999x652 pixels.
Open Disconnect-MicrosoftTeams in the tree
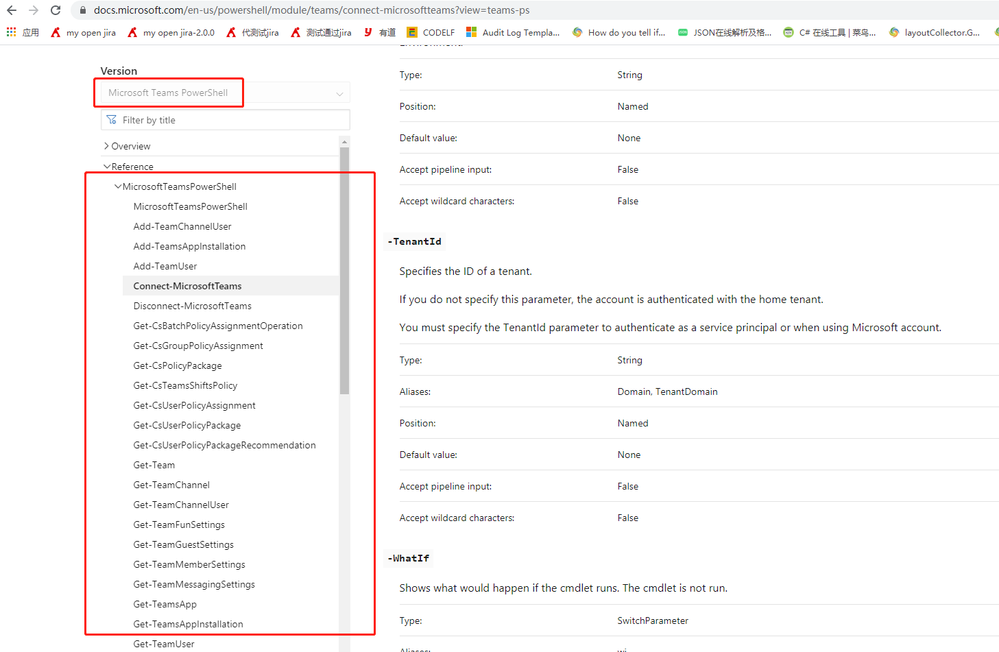[192, 306]
